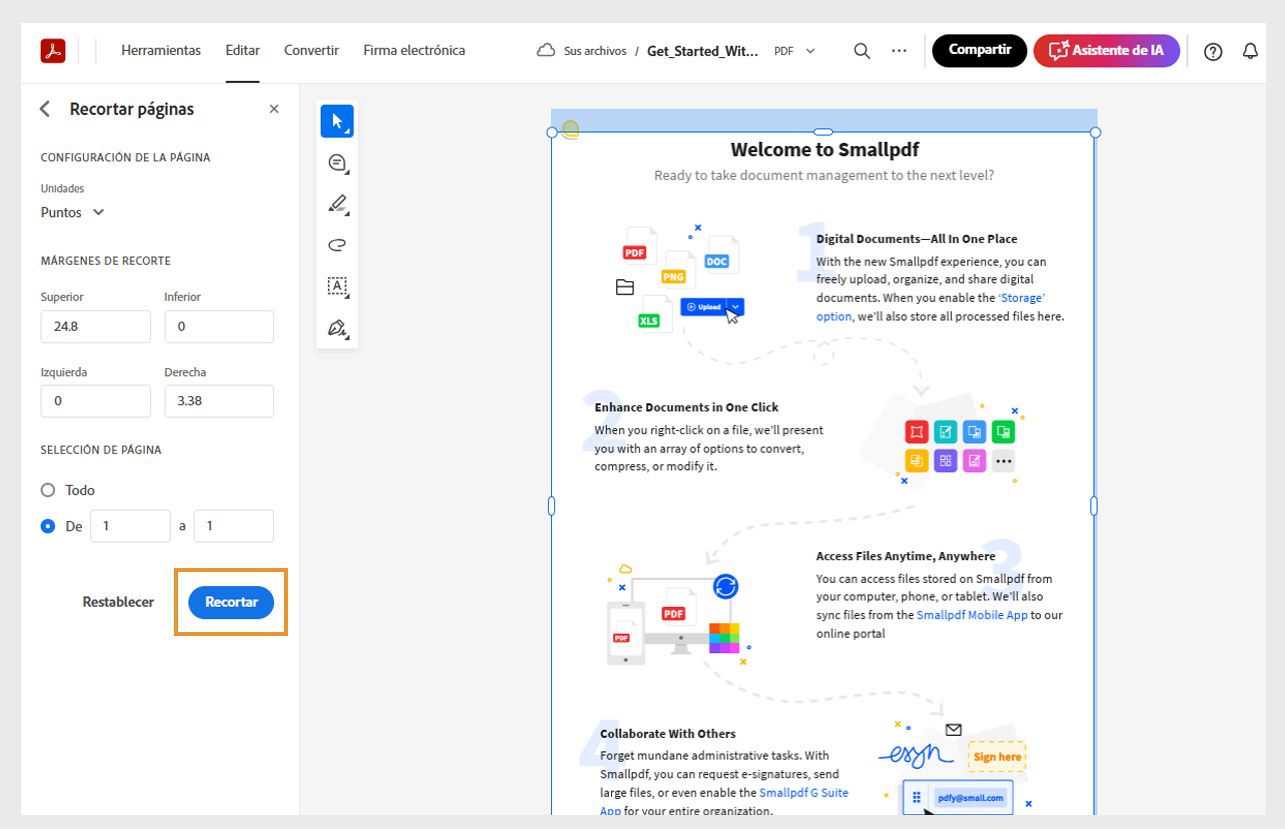
Task: Click the Access Files Anytime, Anywhere heading
Action: pos(906,556)
